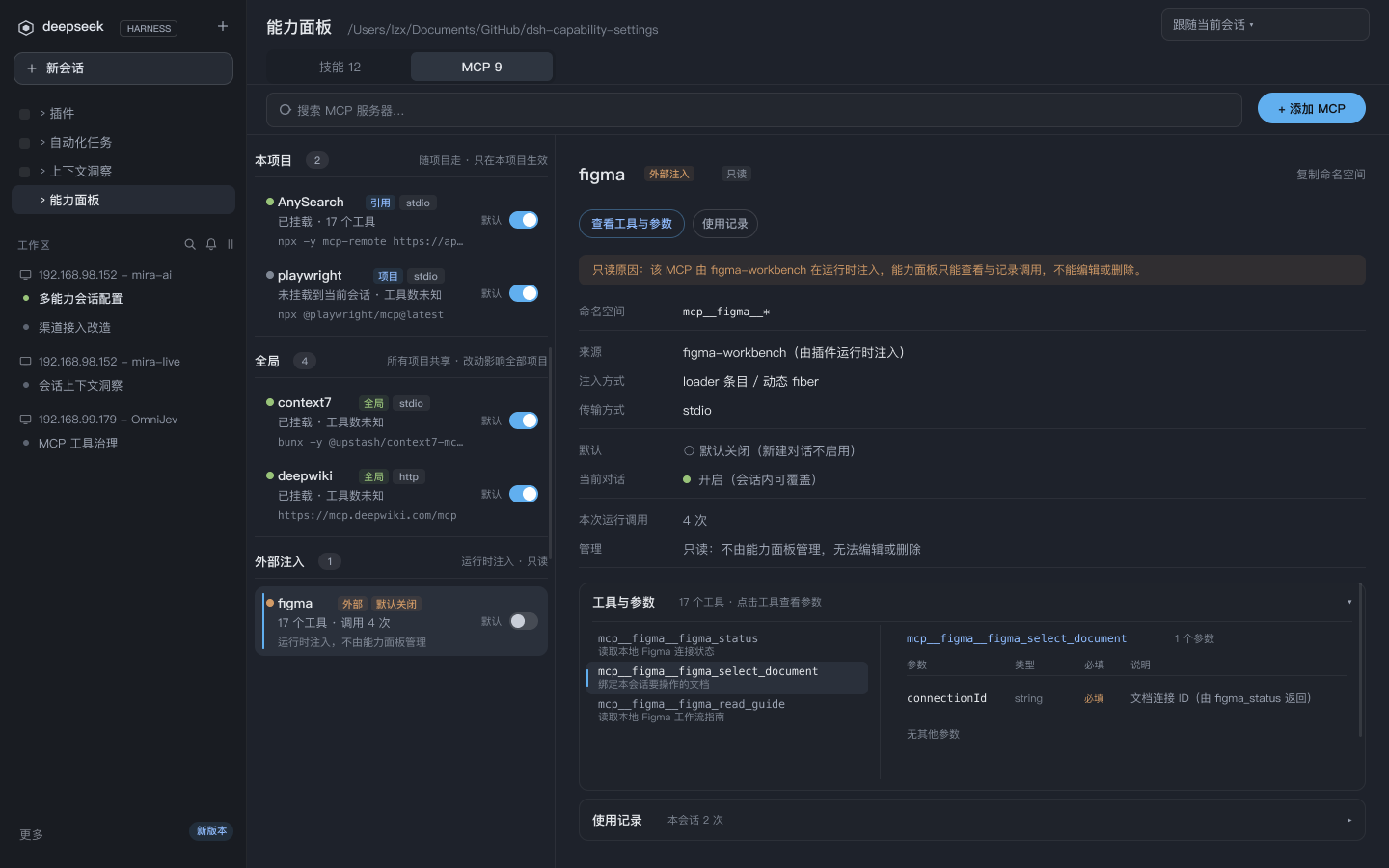Click monitor icon for 192.168.99.179 – OmniJev
Screen dimensions: 1389x868
coord(26,420)
